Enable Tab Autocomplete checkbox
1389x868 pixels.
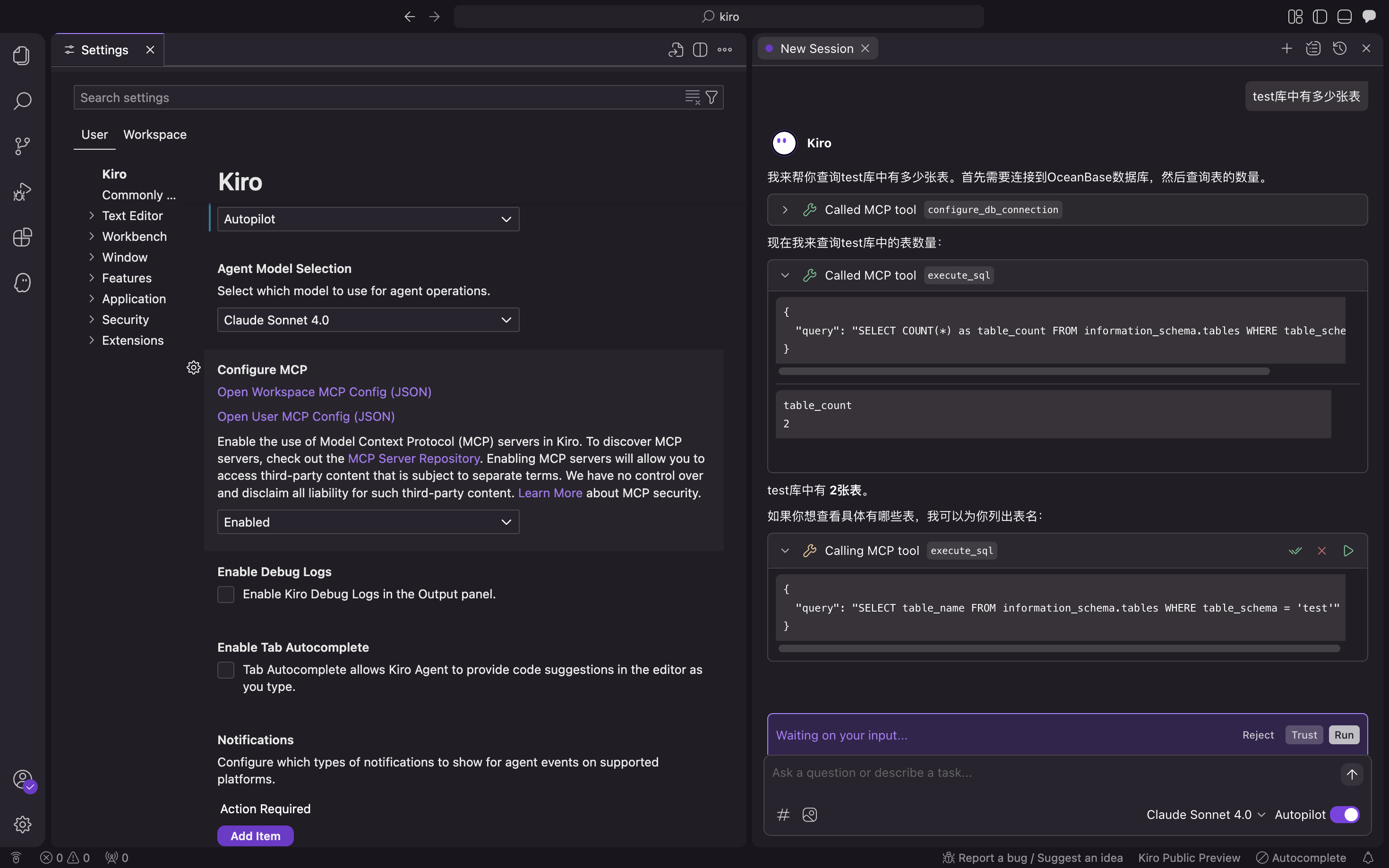(226, 670)
